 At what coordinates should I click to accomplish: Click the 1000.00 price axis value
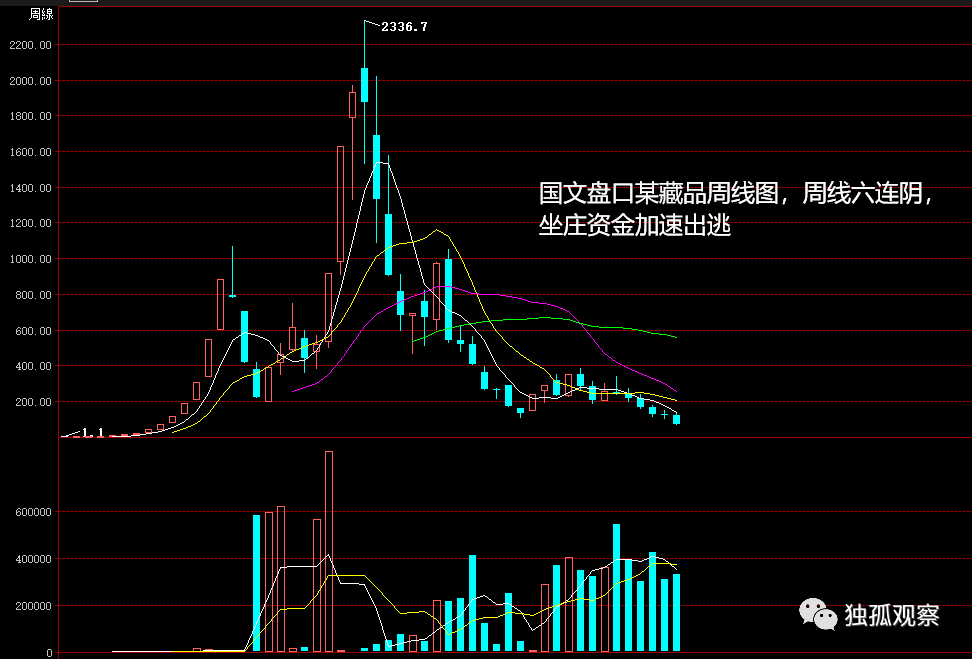point(30,259)
